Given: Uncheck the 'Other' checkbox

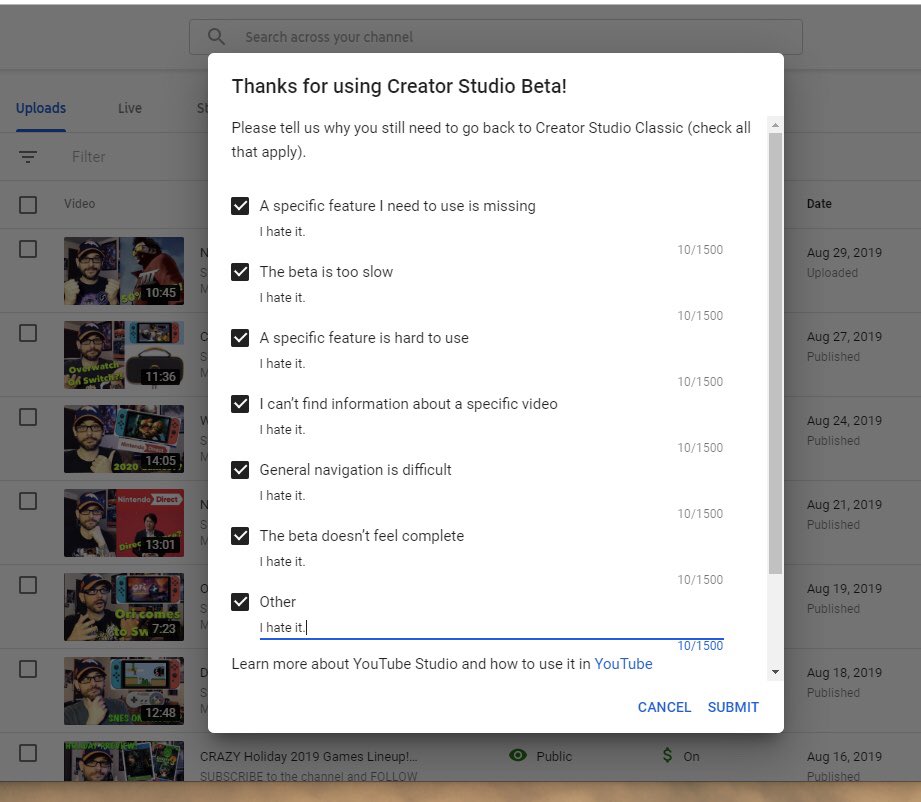Looking at the screenshot, I should [x=240, y=602].
